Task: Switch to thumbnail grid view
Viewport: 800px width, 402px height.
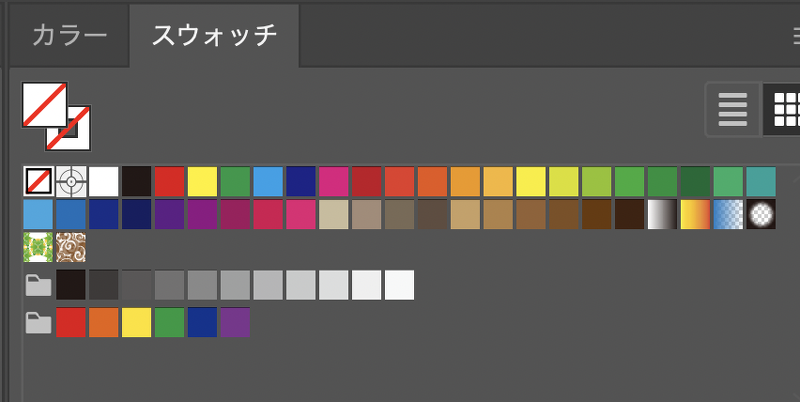Action: pyautogui.click(x=784, y=109)
